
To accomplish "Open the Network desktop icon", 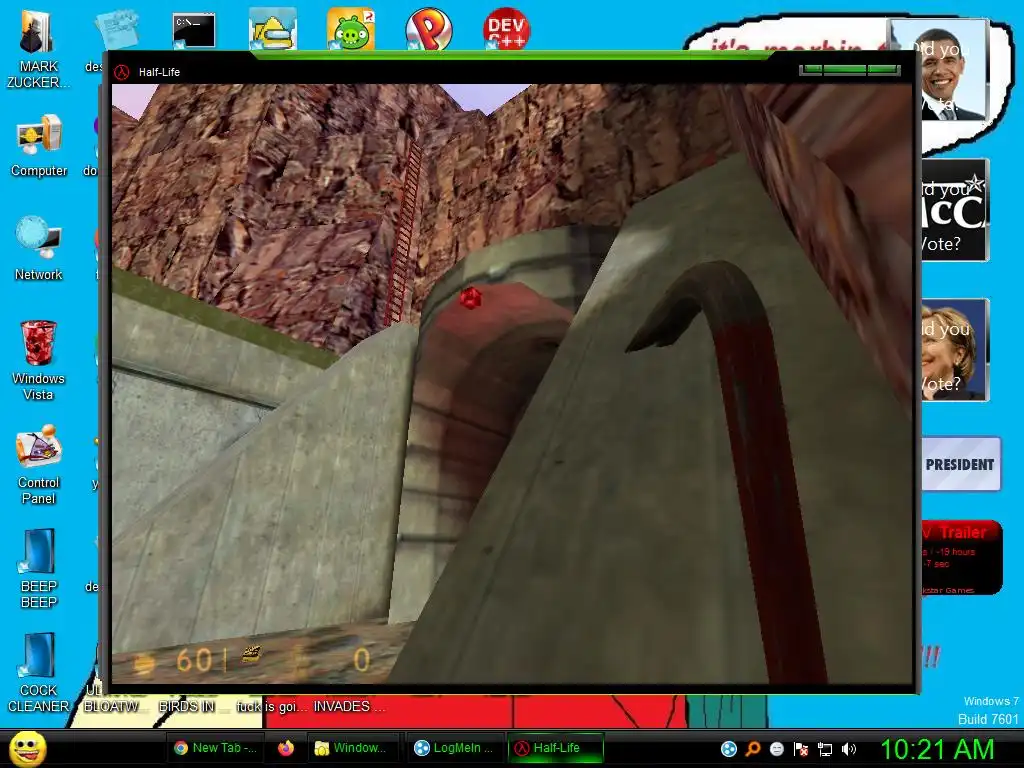I will point(39,249).
